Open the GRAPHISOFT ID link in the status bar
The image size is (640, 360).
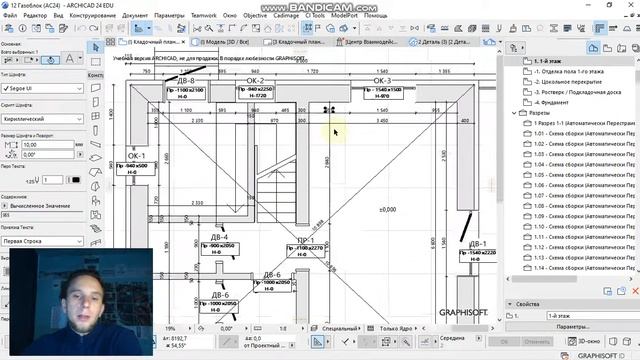point(601,356)
